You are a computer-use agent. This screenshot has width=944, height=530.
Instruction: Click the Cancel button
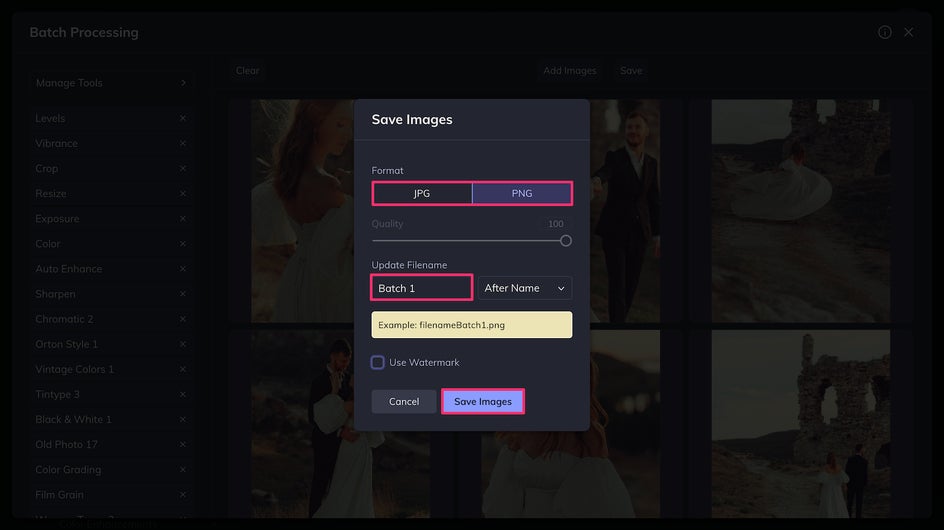404,401
